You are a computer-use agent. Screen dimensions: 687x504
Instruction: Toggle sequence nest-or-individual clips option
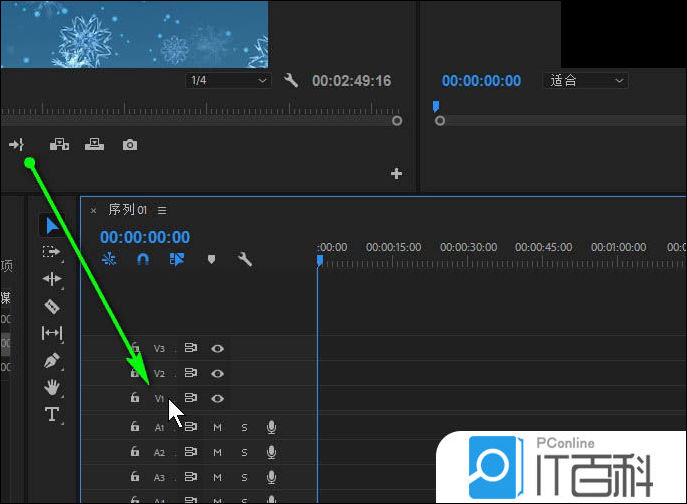109,259
